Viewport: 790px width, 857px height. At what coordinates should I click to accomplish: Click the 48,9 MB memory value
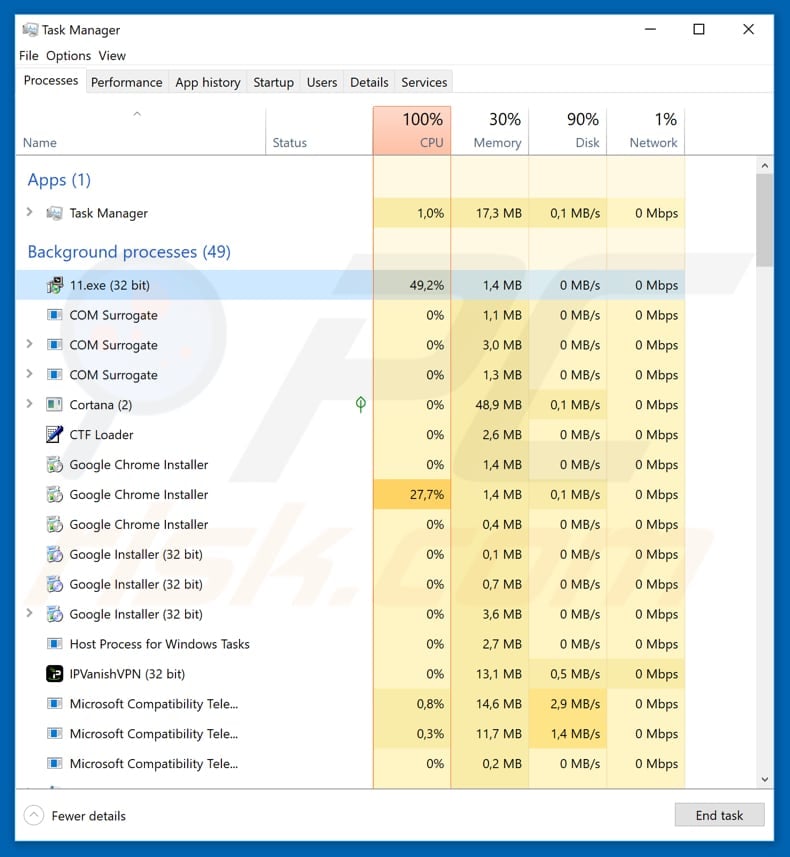(x=498, y=405)
